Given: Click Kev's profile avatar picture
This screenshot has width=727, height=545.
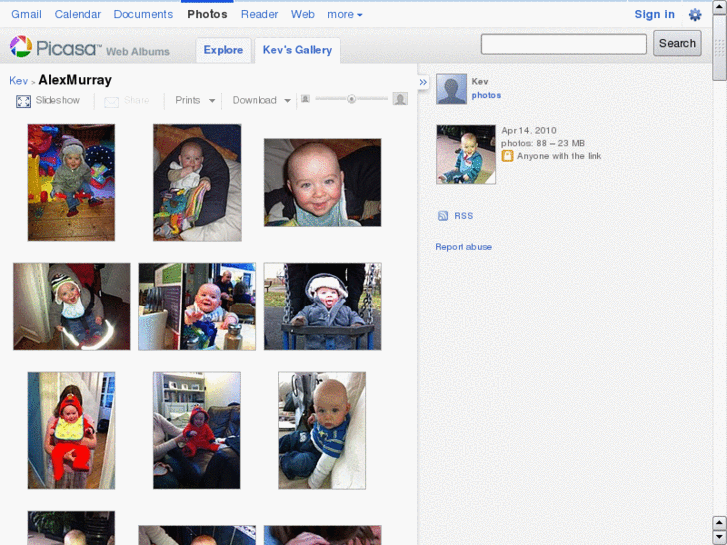Looking at the screenshot, I should coord(451,89).
